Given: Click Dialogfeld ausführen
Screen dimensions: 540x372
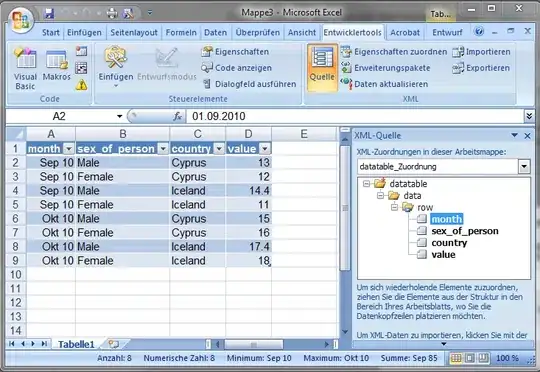Looking at the screenshot, I should (x=249, y=84).
